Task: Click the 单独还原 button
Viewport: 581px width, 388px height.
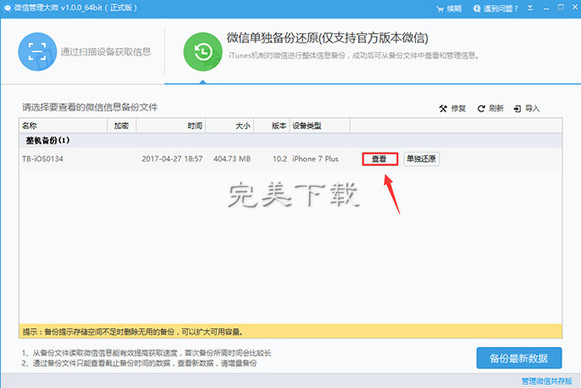Action: [421, 159]
